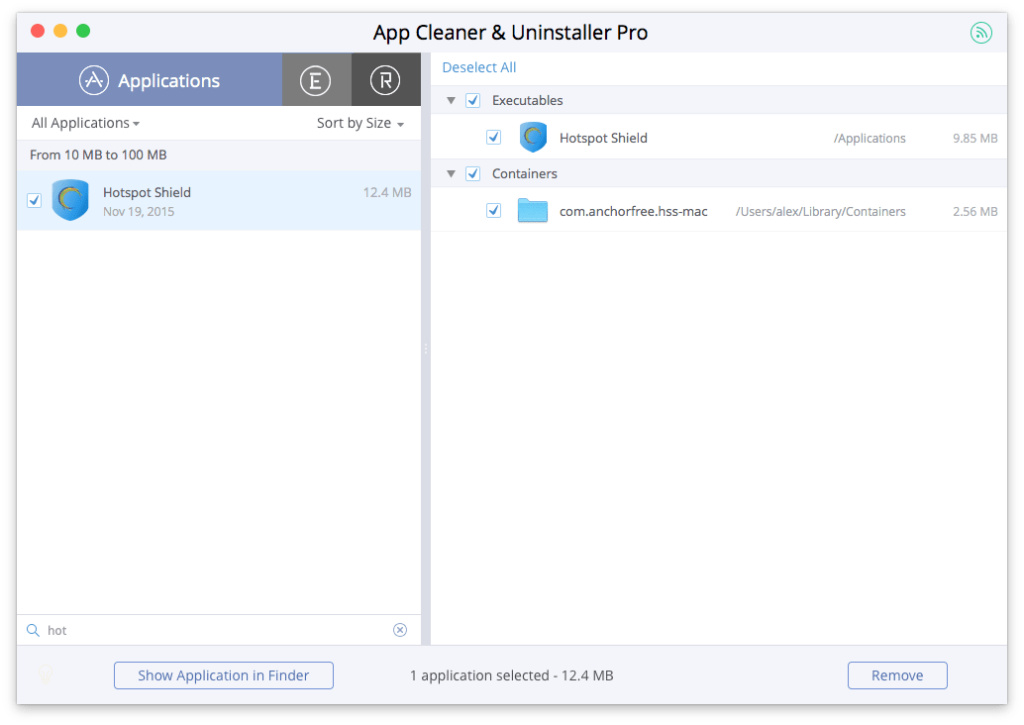
Task: Click the Containers group label
Action: 524,174
